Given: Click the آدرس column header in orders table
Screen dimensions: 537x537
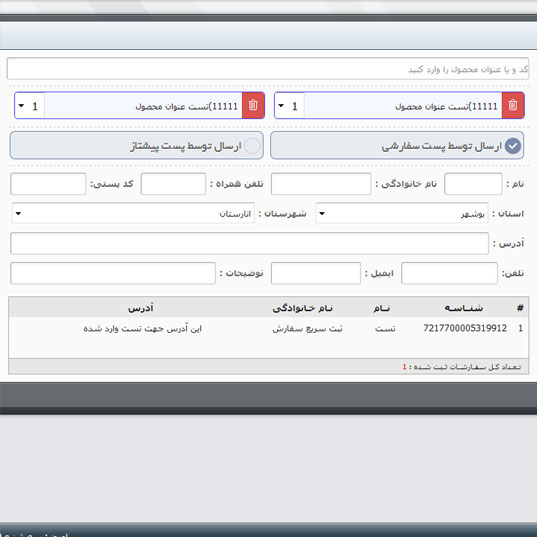Looking at the screenshot, I should [x=141, y=308].
